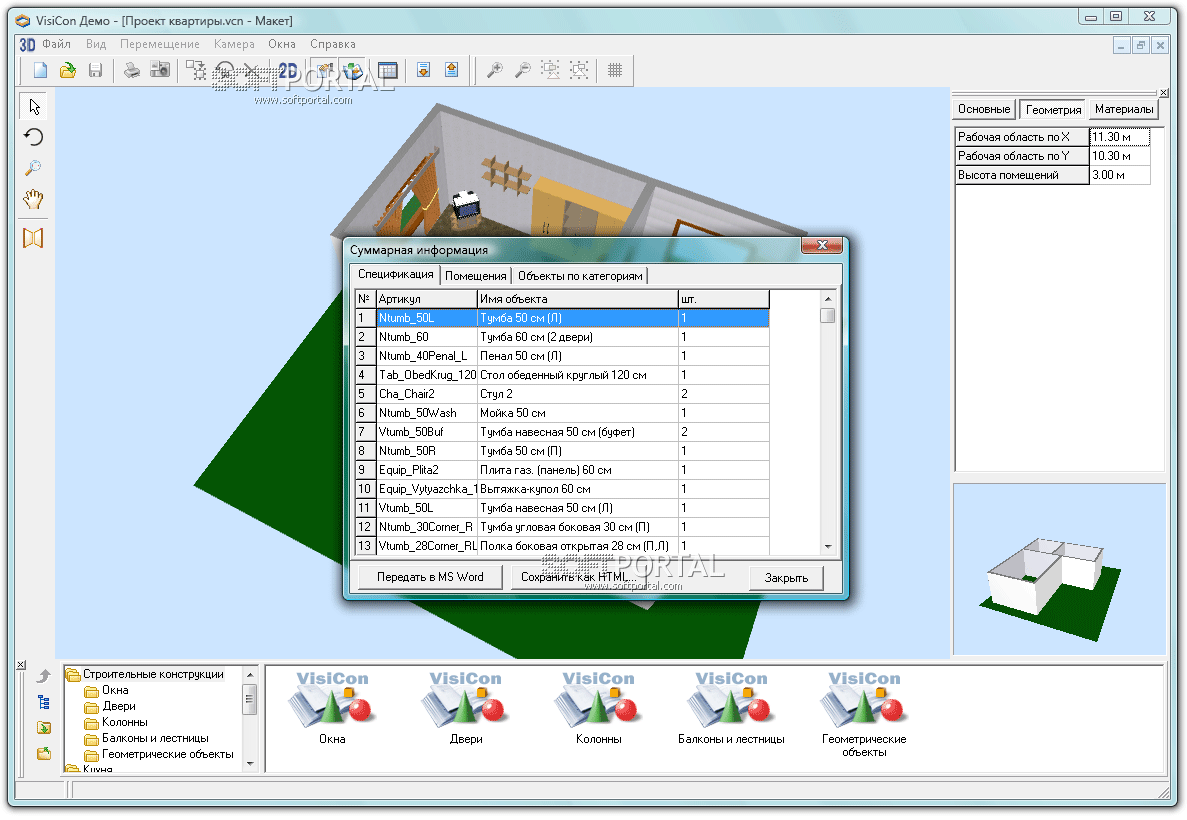Save the project using the floppy disk icon

[x=95, y=70]
